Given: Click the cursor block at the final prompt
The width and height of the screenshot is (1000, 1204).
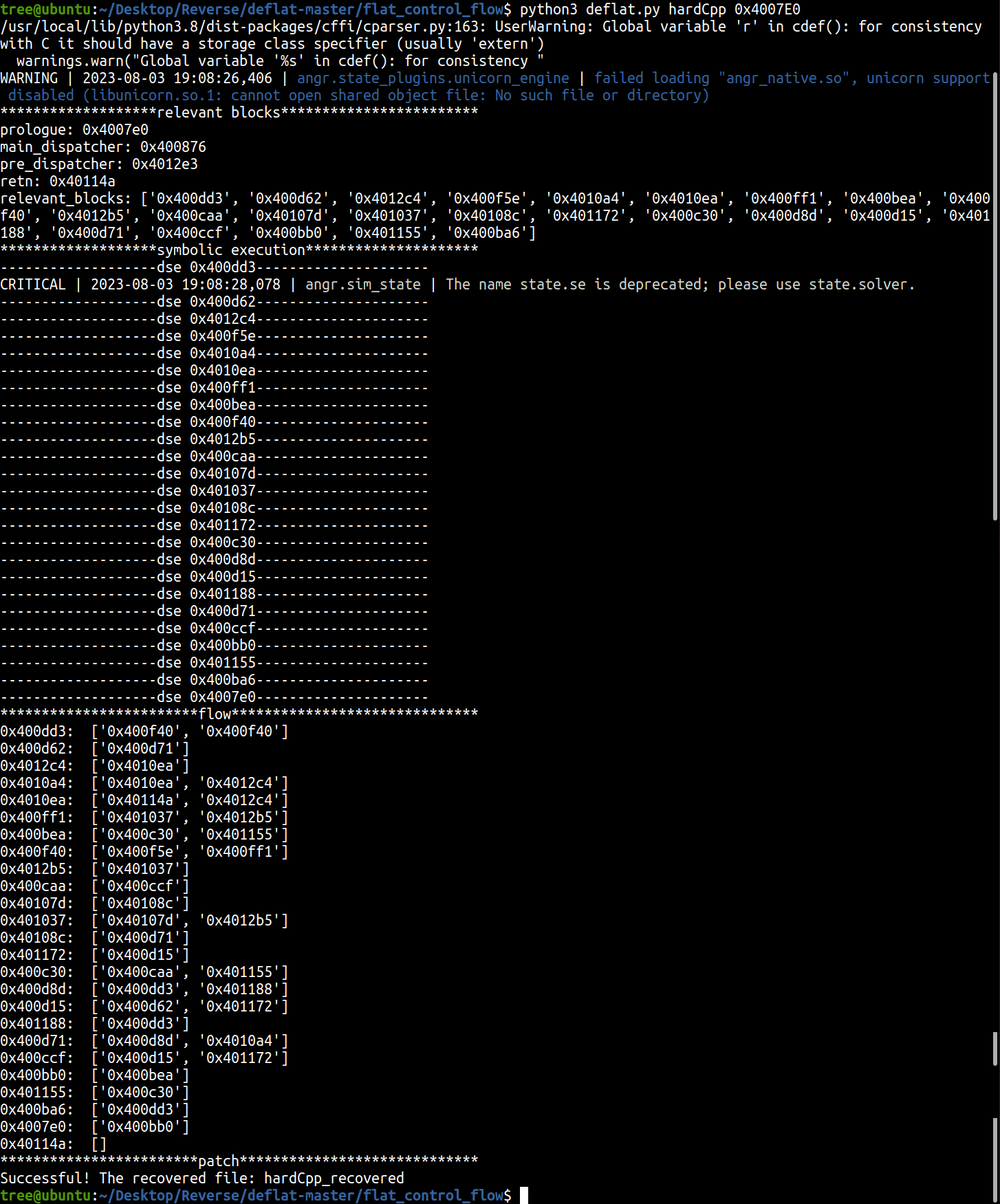Looking at the screenshot, I should pos(524,1195).
